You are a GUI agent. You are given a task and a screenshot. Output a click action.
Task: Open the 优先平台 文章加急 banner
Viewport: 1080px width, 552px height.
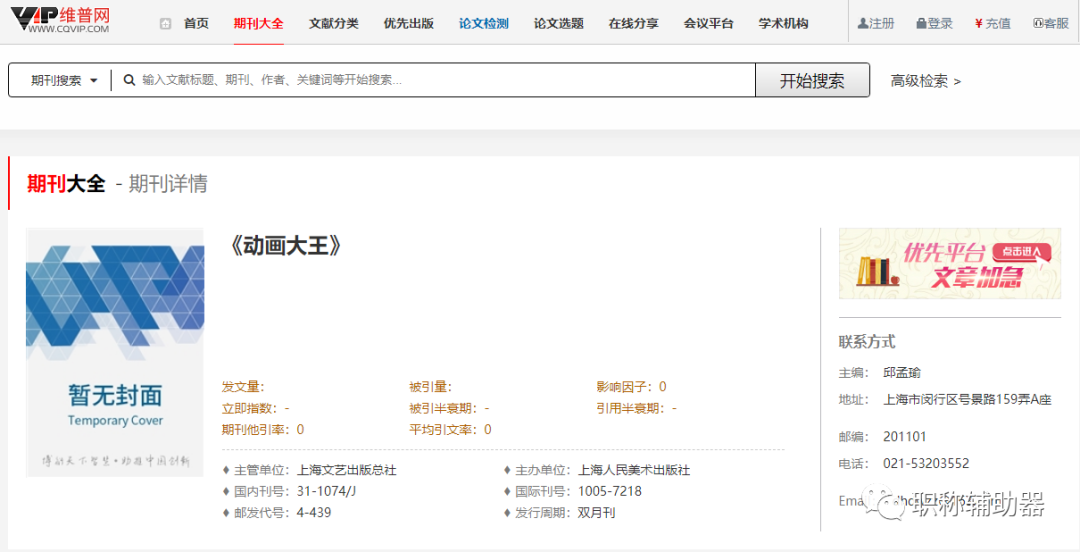[x=950, y=264]
